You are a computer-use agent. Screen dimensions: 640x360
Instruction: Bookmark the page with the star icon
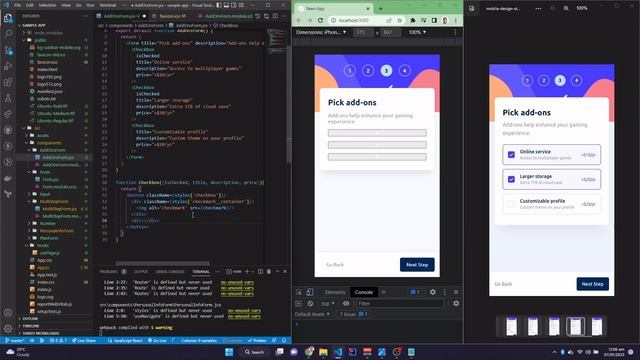(400, 20)
